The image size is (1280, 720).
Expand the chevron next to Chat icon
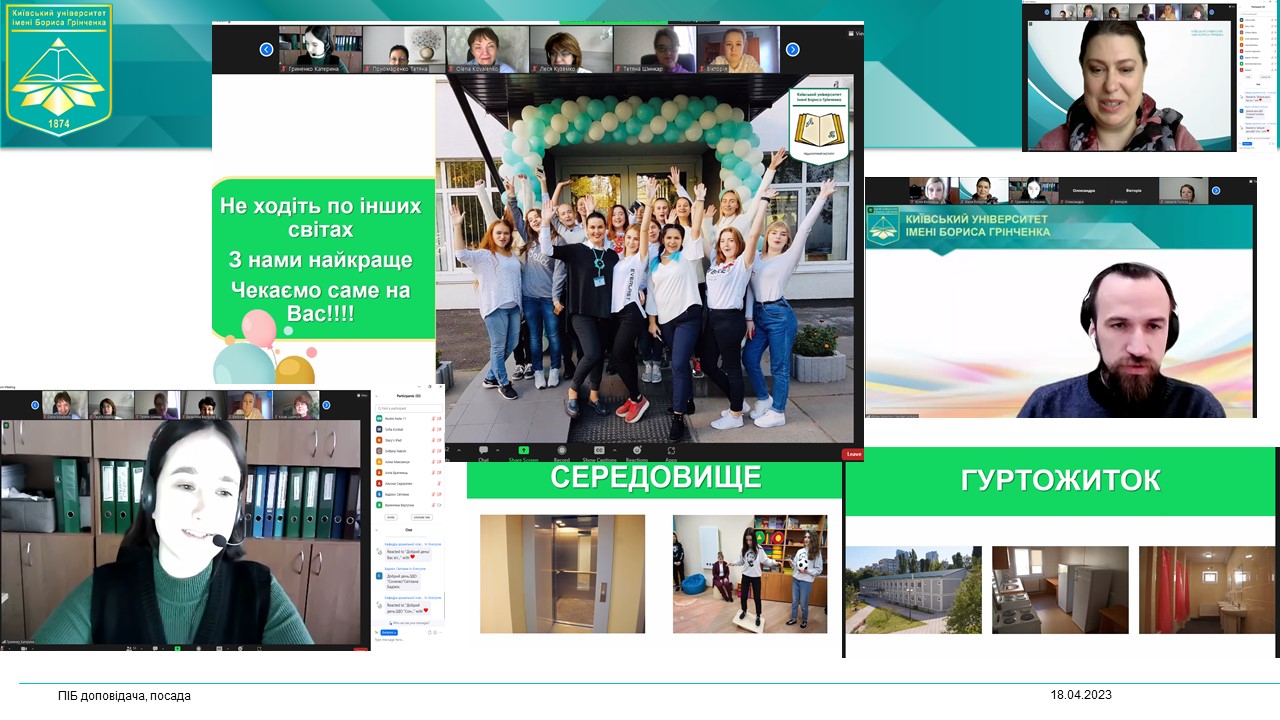pyautogui.click(x=498, y=449)
